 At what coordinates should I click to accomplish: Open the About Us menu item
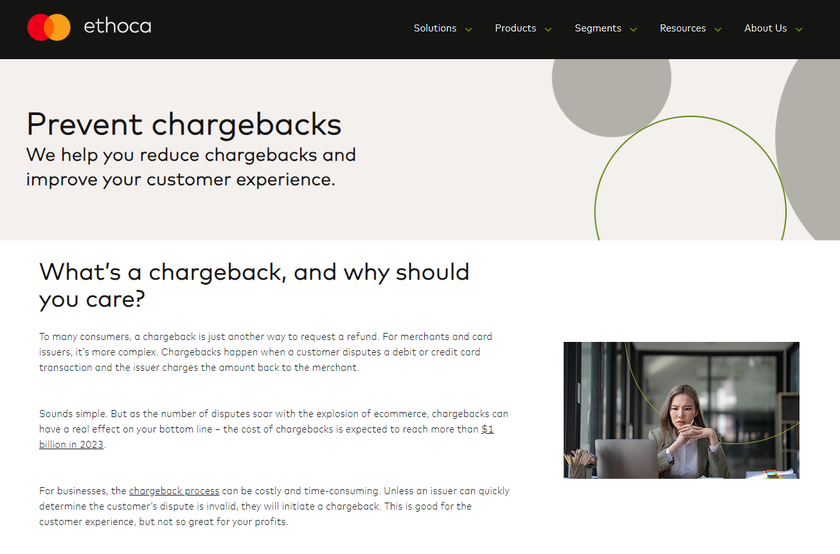765,28
